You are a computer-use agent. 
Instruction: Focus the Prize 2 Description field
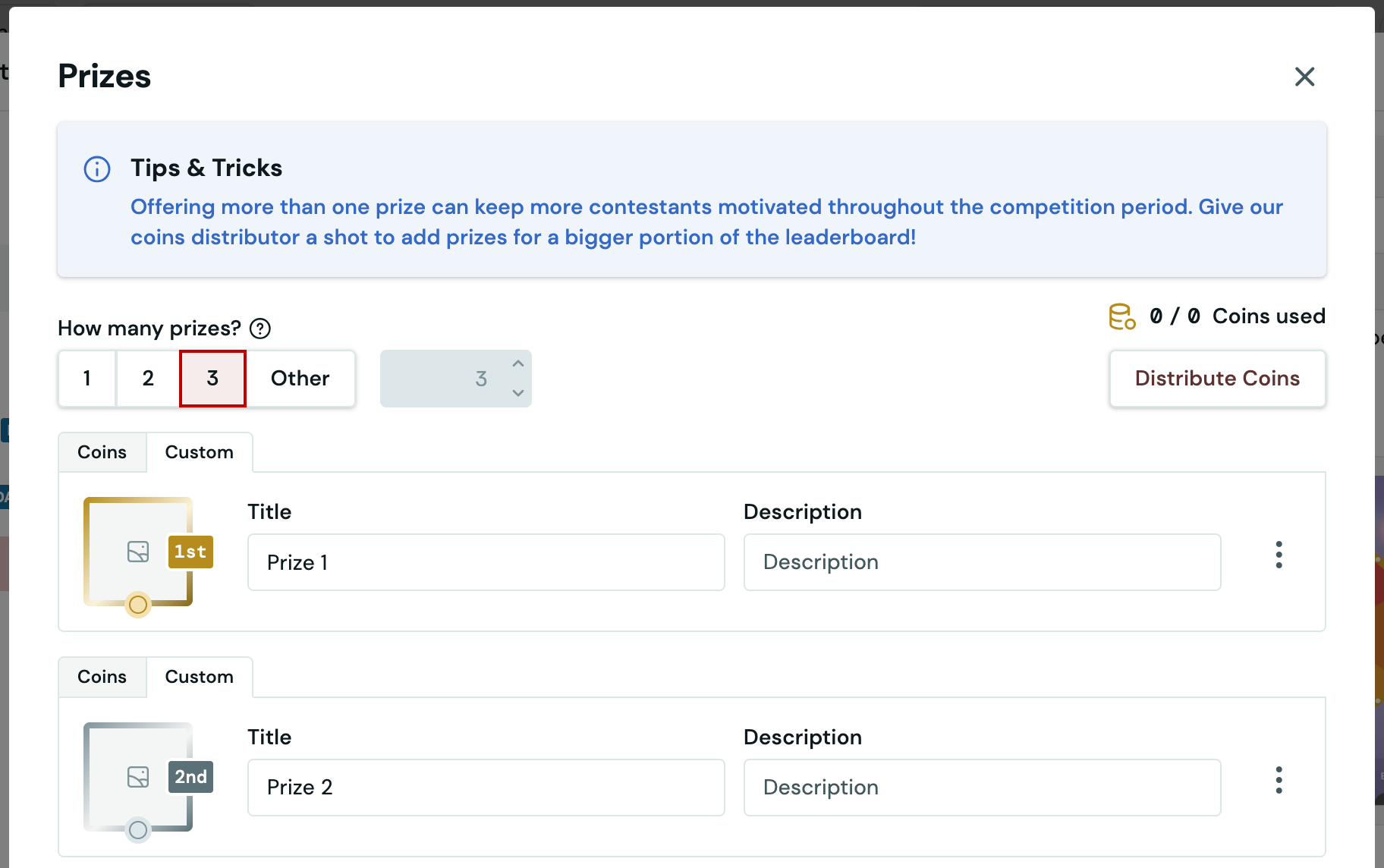[x=982, y=788]
